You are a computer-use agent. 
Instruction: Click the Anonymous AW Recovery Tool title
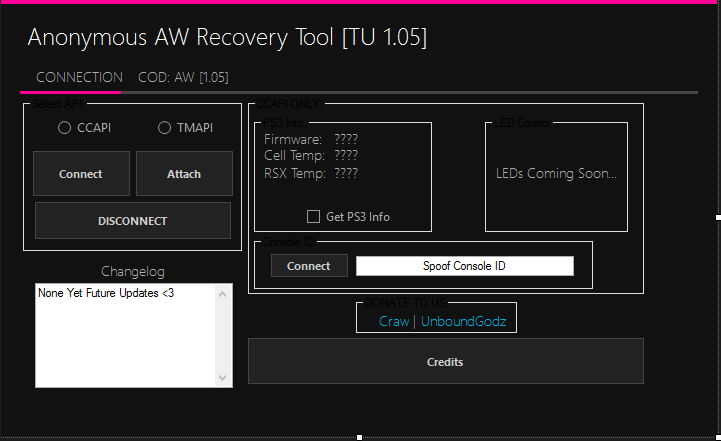pos(227,37)
